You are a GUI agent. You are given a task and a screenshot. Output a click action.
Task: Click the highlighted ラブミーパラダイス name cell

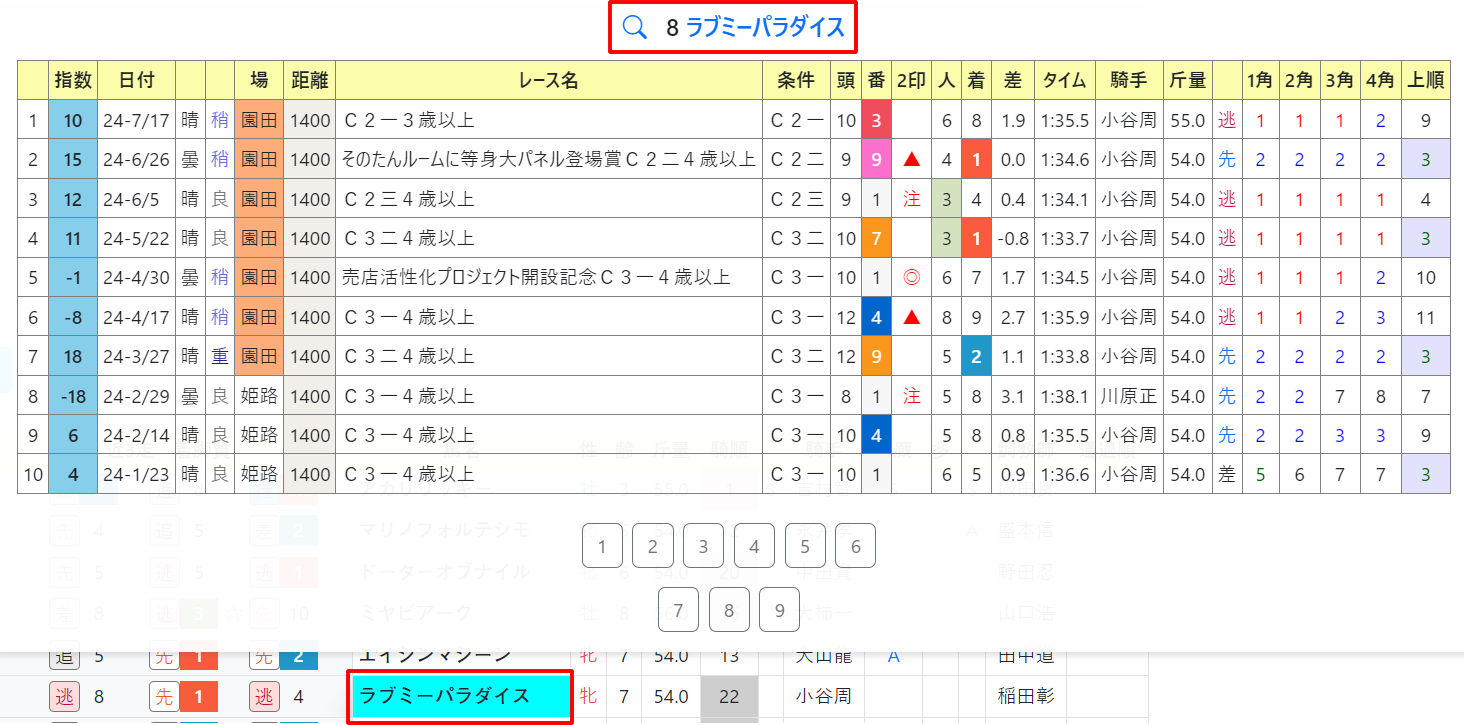coord(461,696)
